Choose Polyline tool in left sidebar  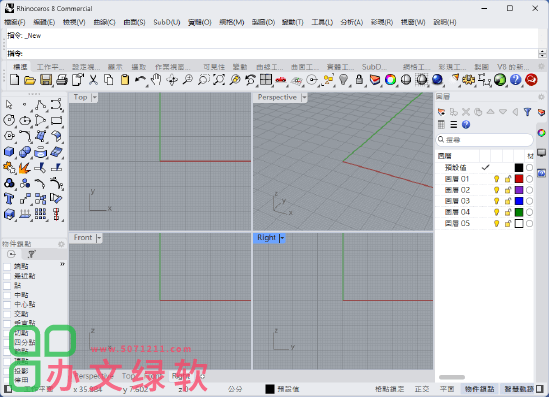pos(40,105)
